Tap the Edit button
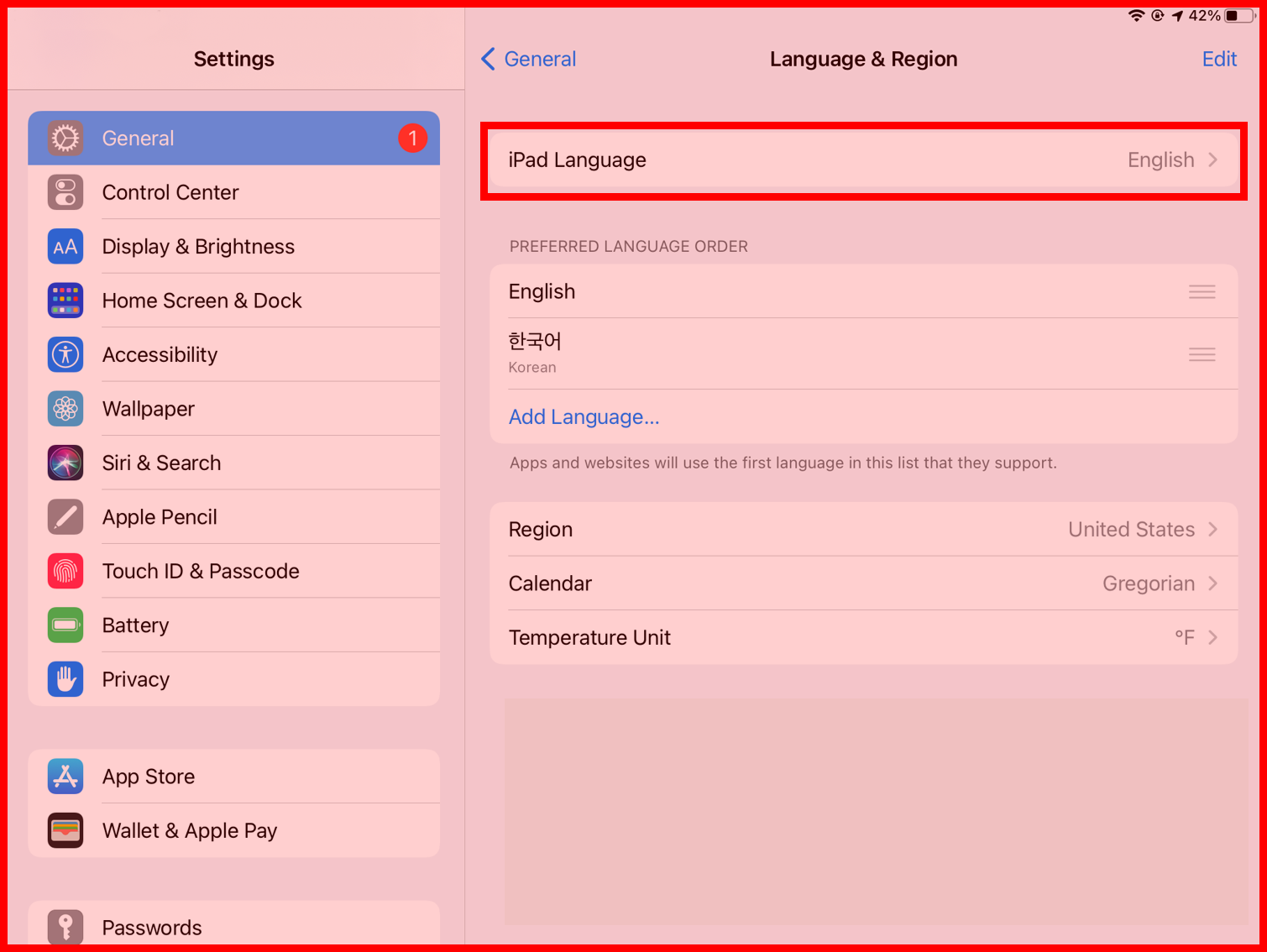Screen dimensions: 1267x952 click(1219, 59)
